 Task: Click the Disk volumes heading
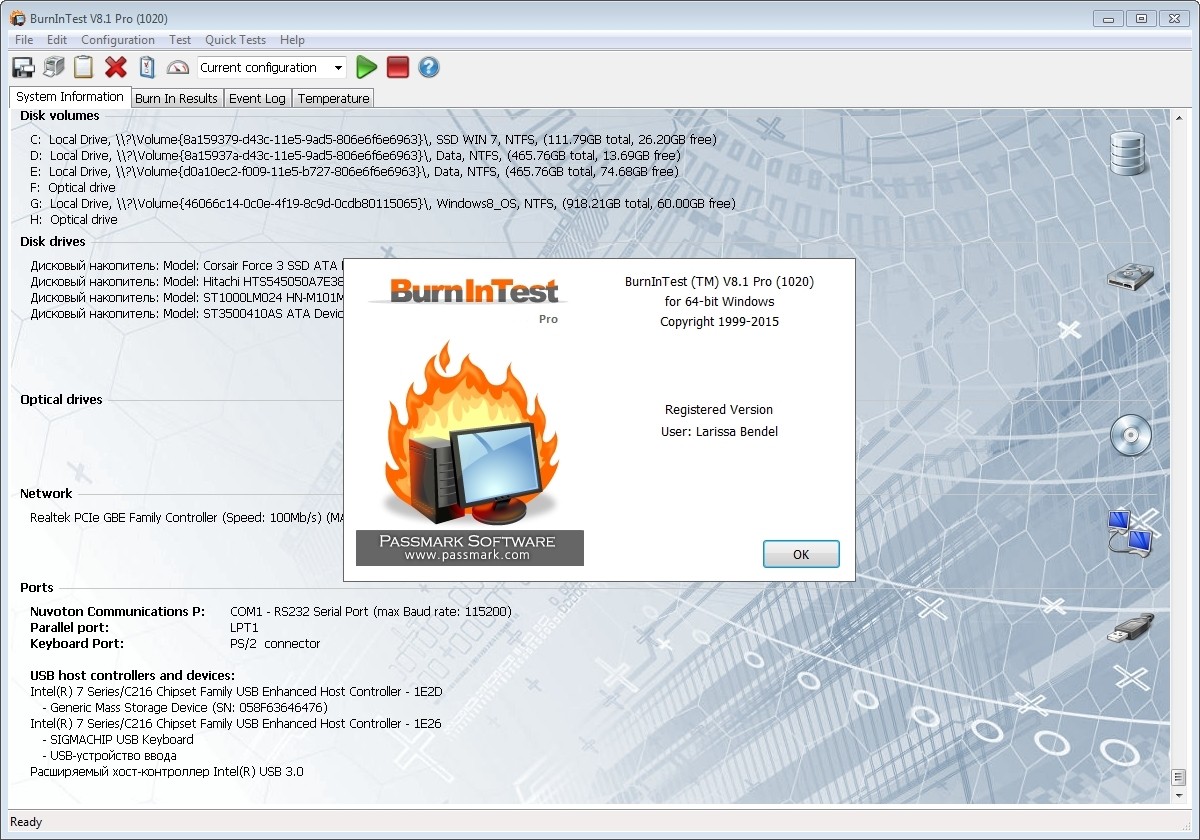click(x=60, y=115)
